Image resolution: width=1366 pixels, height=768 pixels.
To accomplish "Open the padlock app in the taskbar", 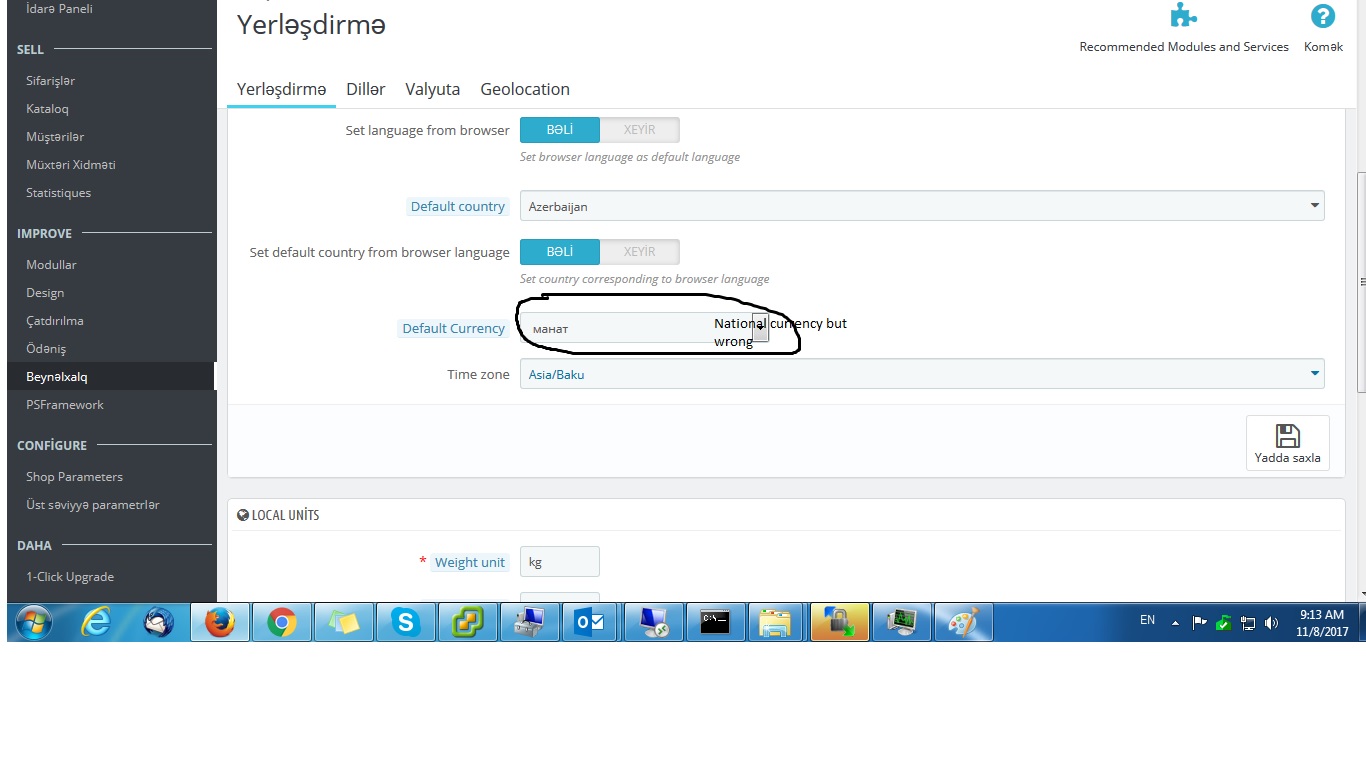I will (x=839, y=622).
